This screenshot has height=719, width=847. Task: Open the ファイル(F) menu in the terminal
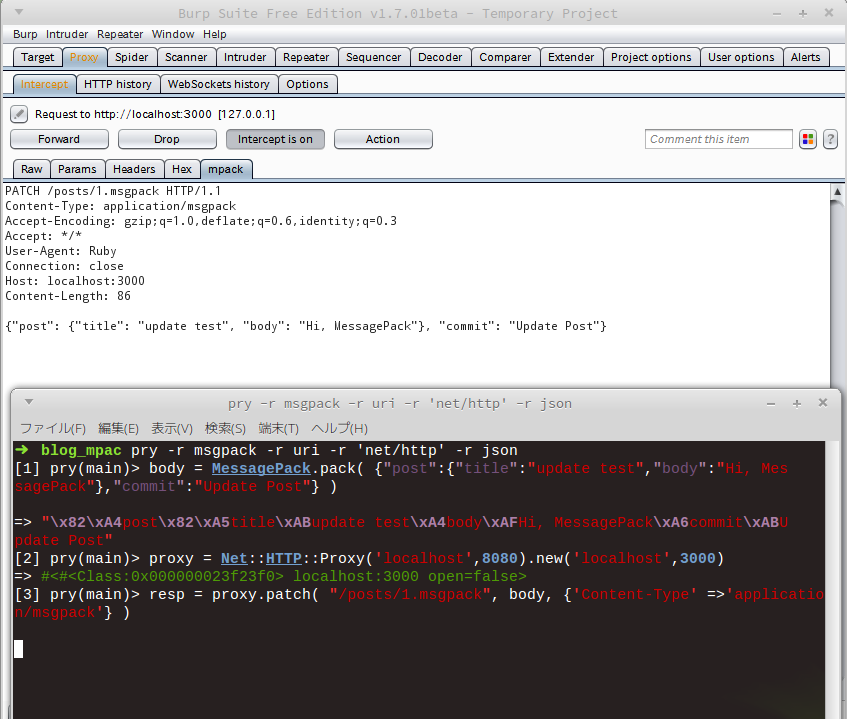point(53,428)
